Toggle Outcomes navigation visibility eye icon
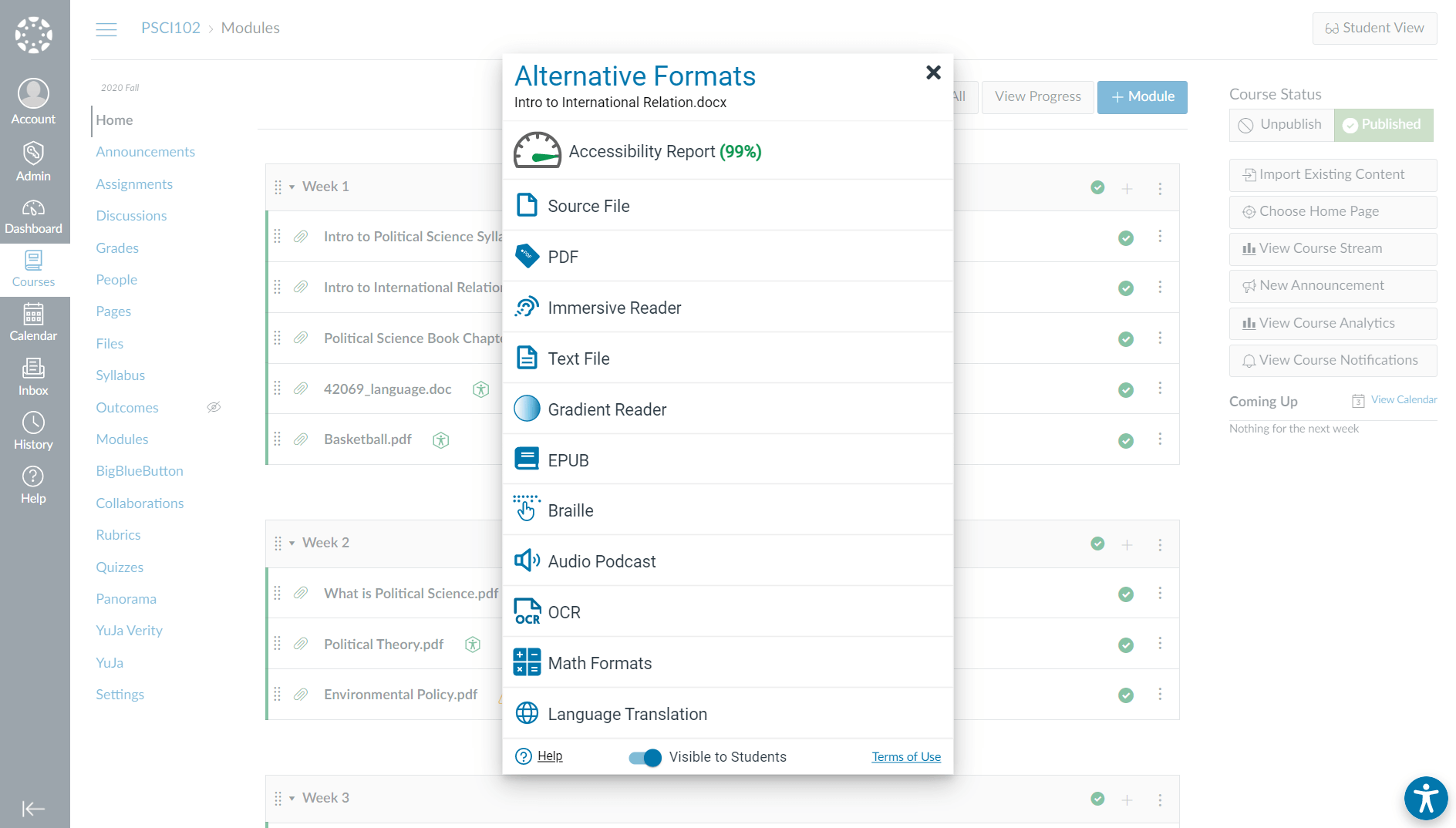Viewport: 1456px width, 828px height. (x=214, y=407)
